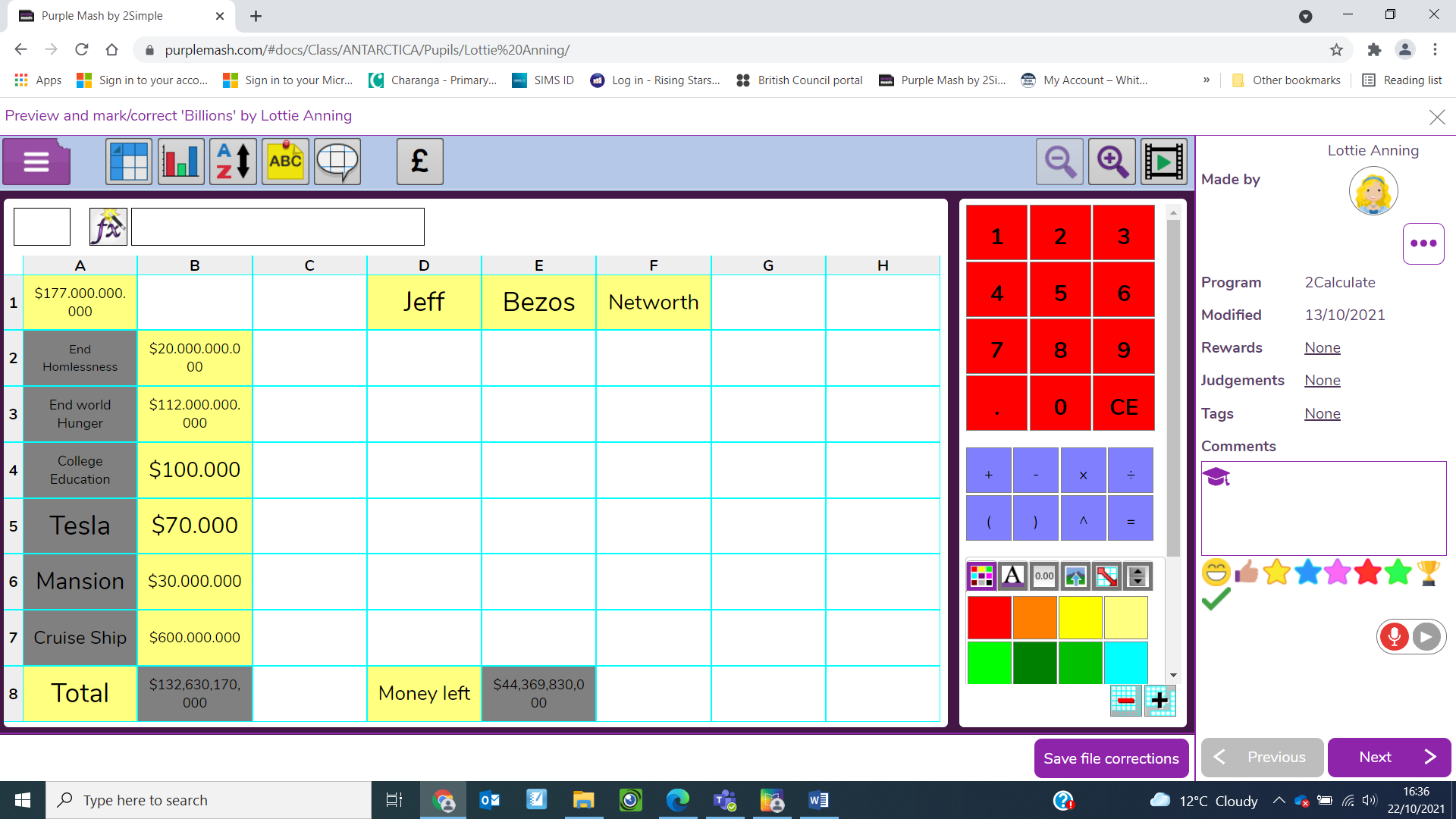
Task: Open the Tags None link
Action: 1323,413
